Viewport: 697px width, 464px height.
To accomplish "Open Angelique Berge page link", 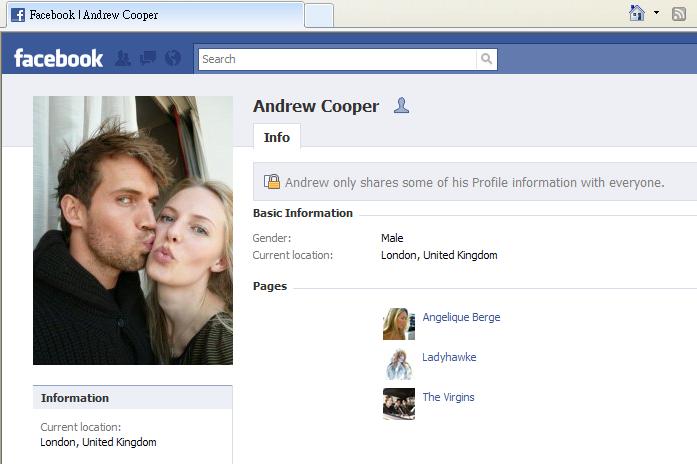I will coord(461,317).
